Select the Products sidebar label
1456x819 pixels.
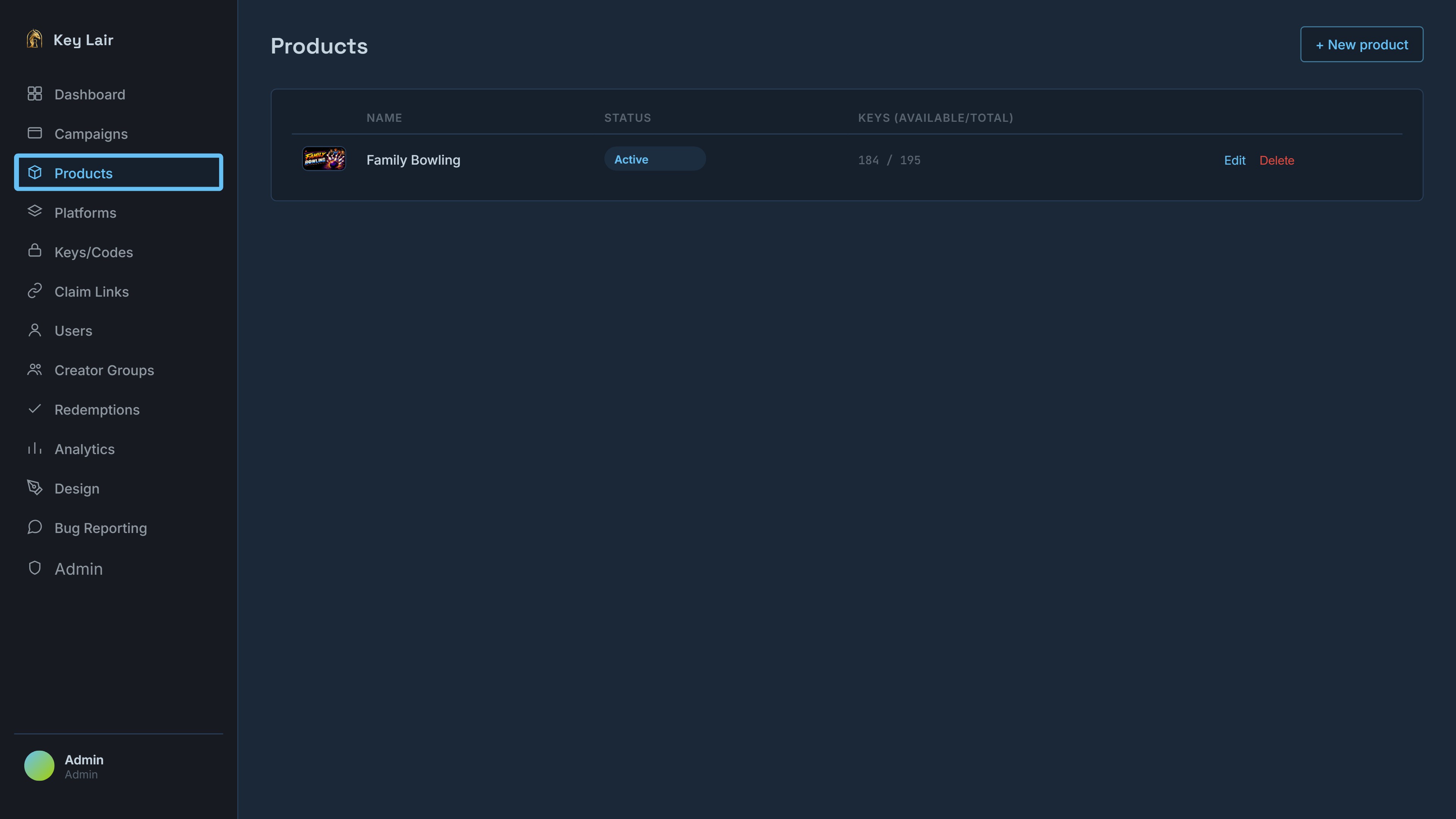click(x=83, y=174)
